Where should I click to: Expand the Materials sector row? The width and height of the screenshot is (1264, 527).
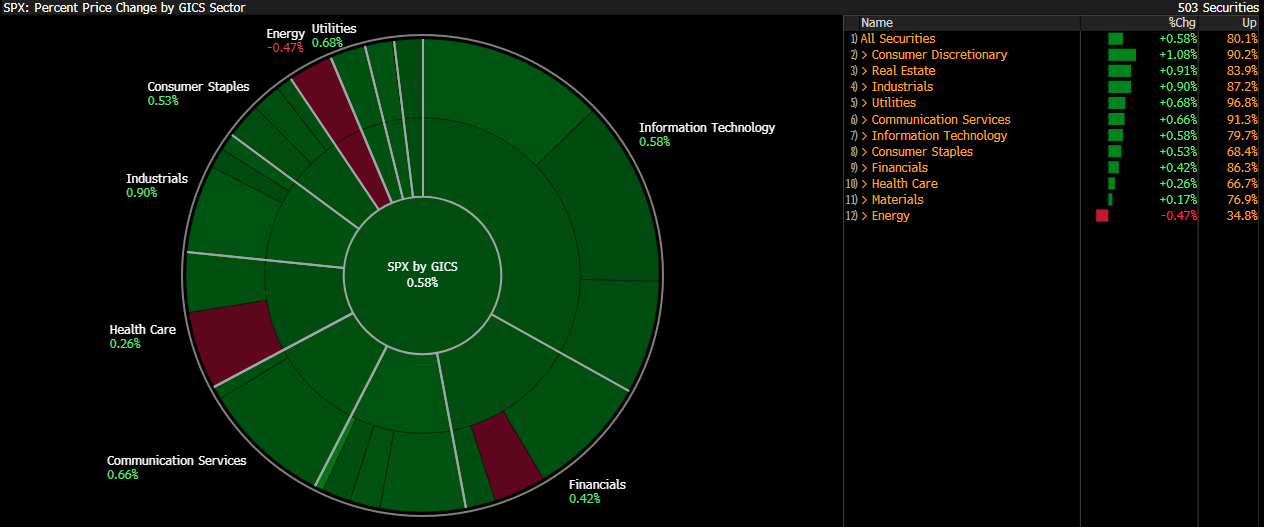866,199
